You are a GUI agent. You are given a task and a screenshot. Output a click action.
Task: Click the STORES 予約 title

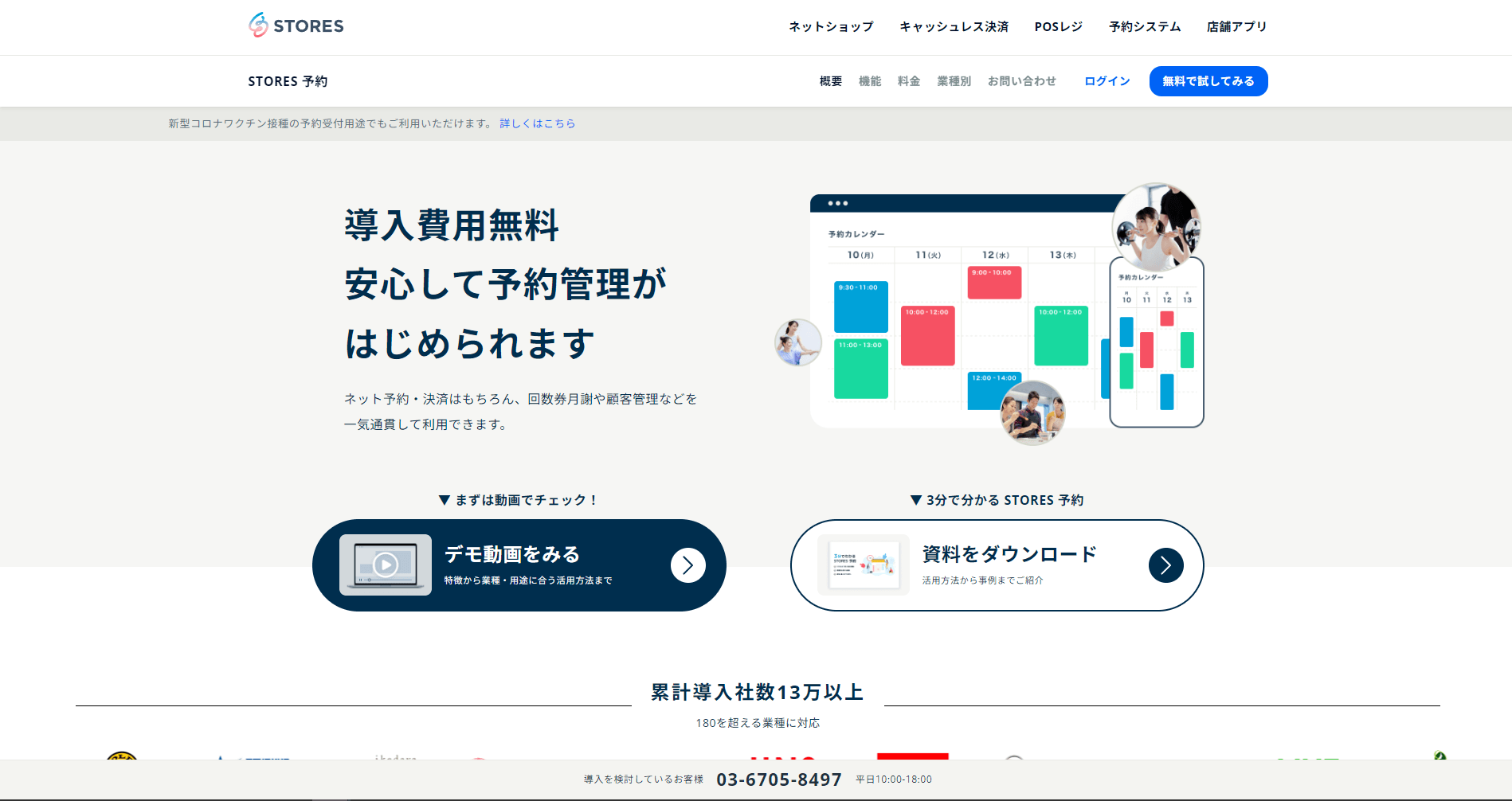pyautogui.click(x=288, y=81)
